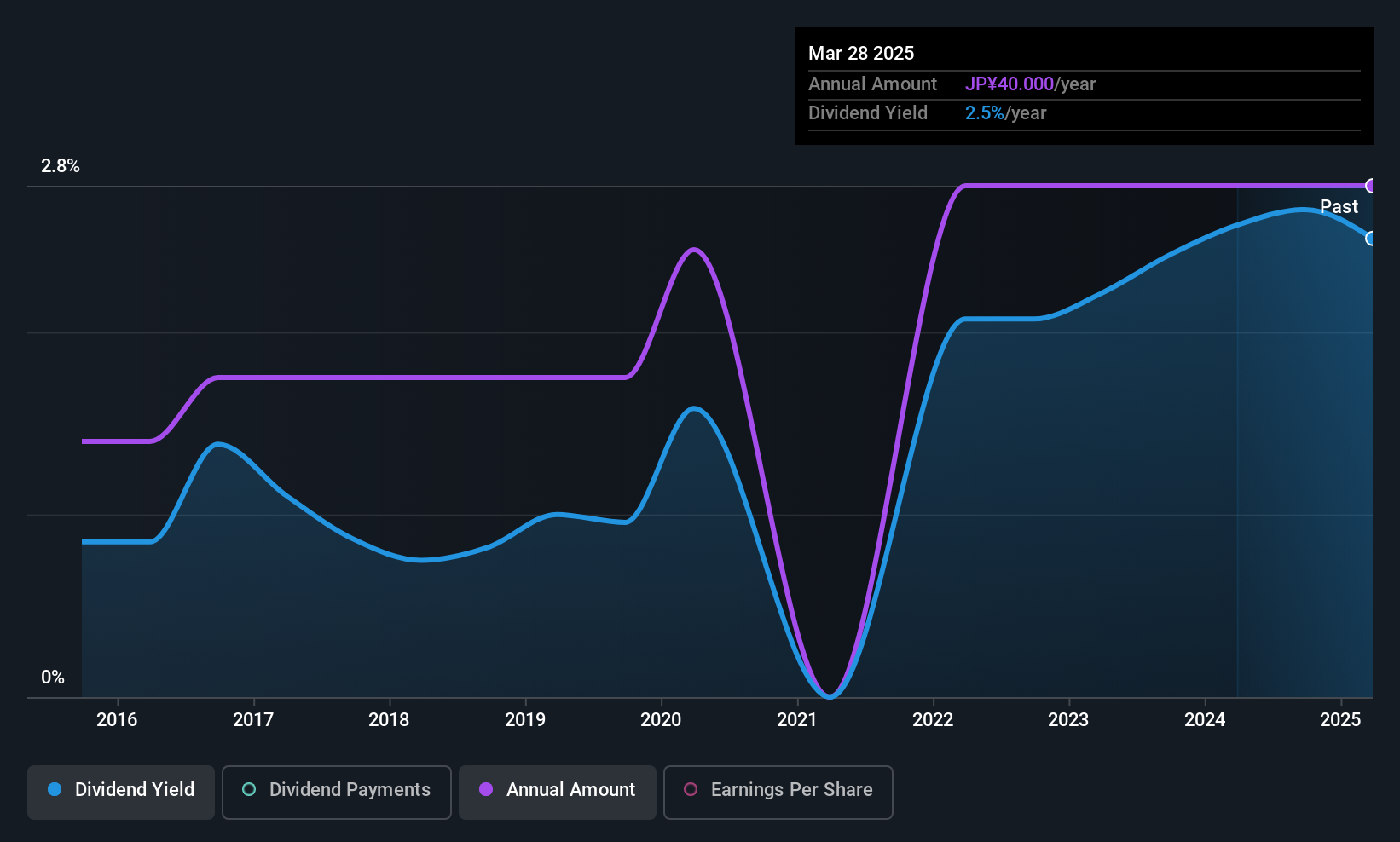The height and width of the screenshot is (842, 1400).
Task: Click the Mar 28 2025 tooltip date
Action: click(861, 53)
